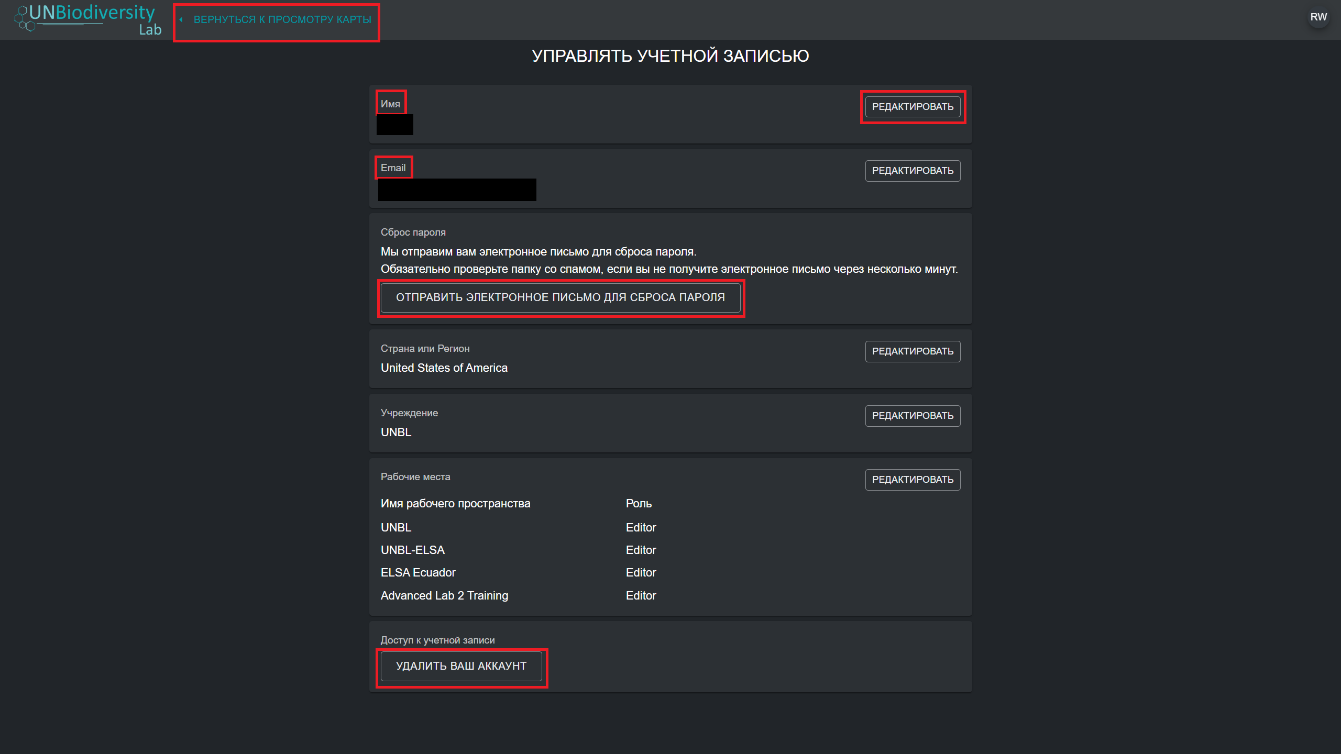The image size is (1341, 754).
Task: Click the redacted email address value
Action: [x=457, y=190]
